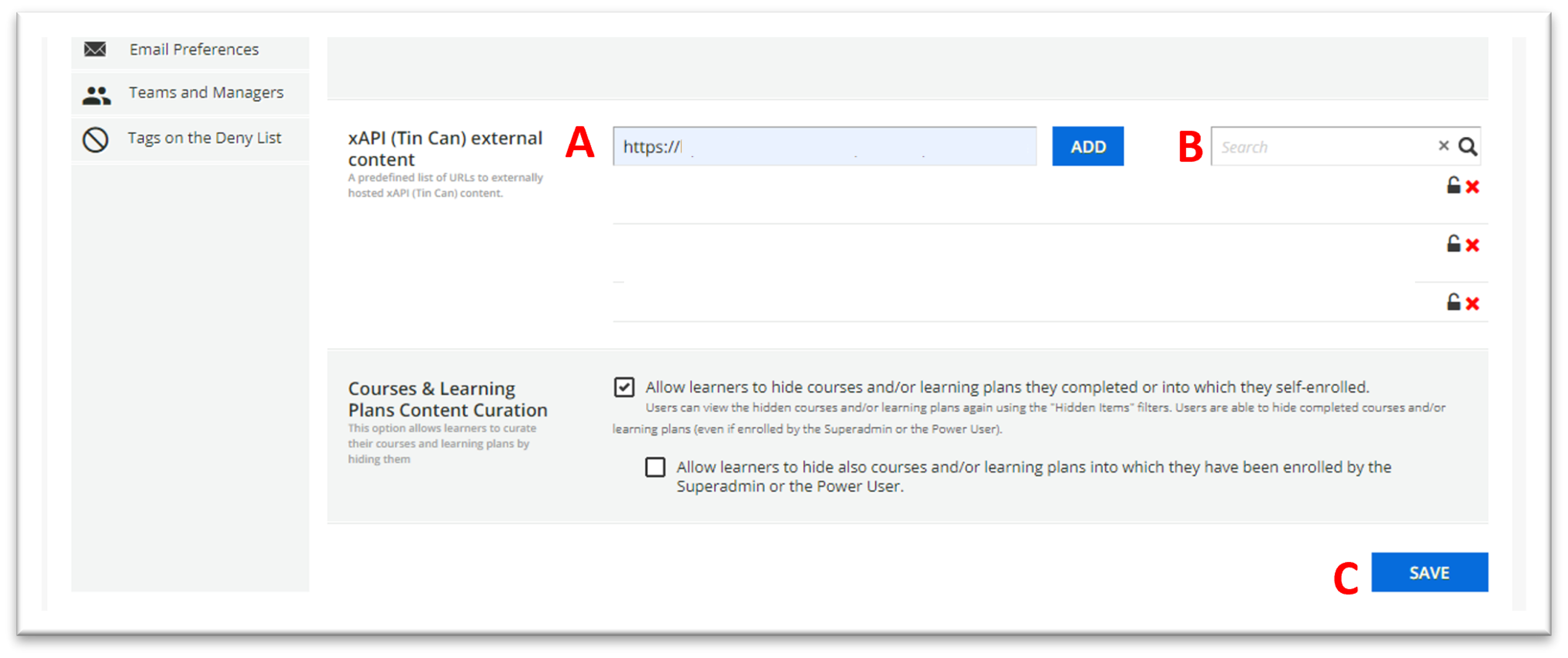
Task: Open Teams and Managers settings tab
Action: coord(206,93)
